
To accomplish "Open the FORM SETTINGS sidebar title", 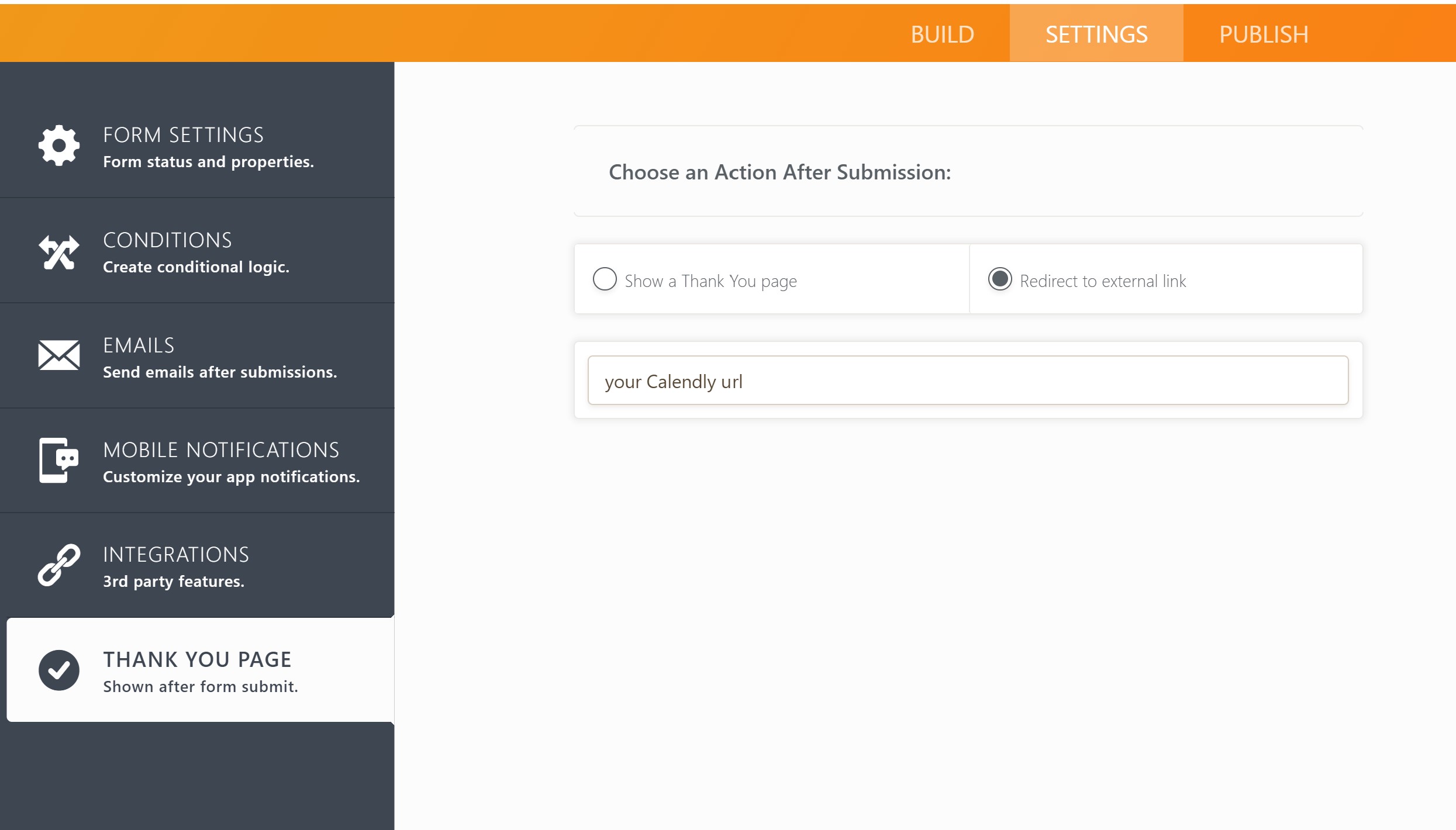I will [x=183, y=135].
